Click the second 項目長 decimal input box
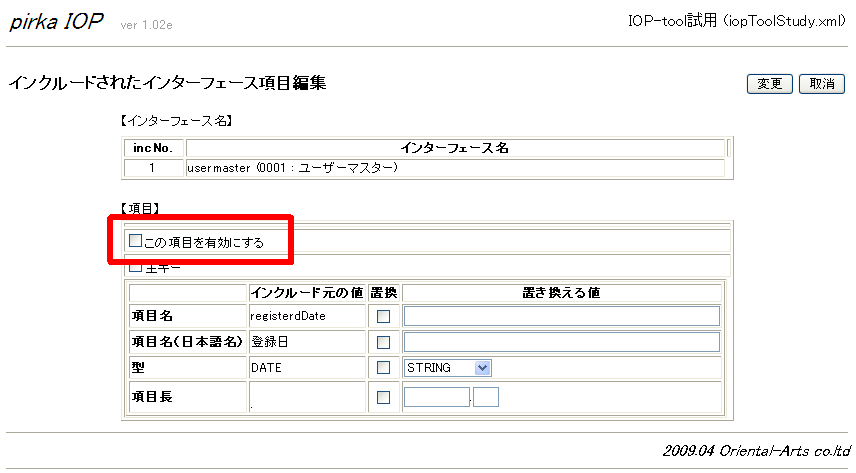The image size is (856, 473). click(486, 397)
